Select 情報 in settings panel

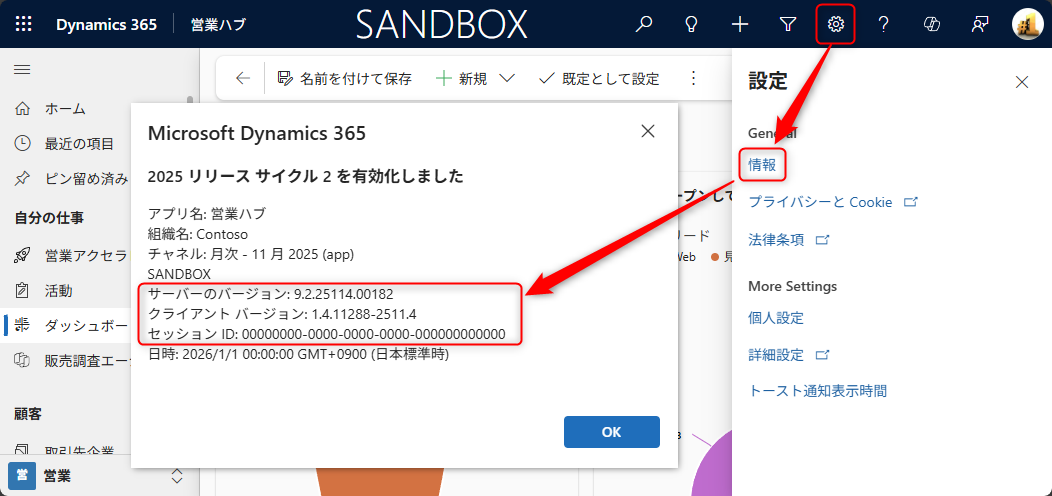tap(762, 164)
